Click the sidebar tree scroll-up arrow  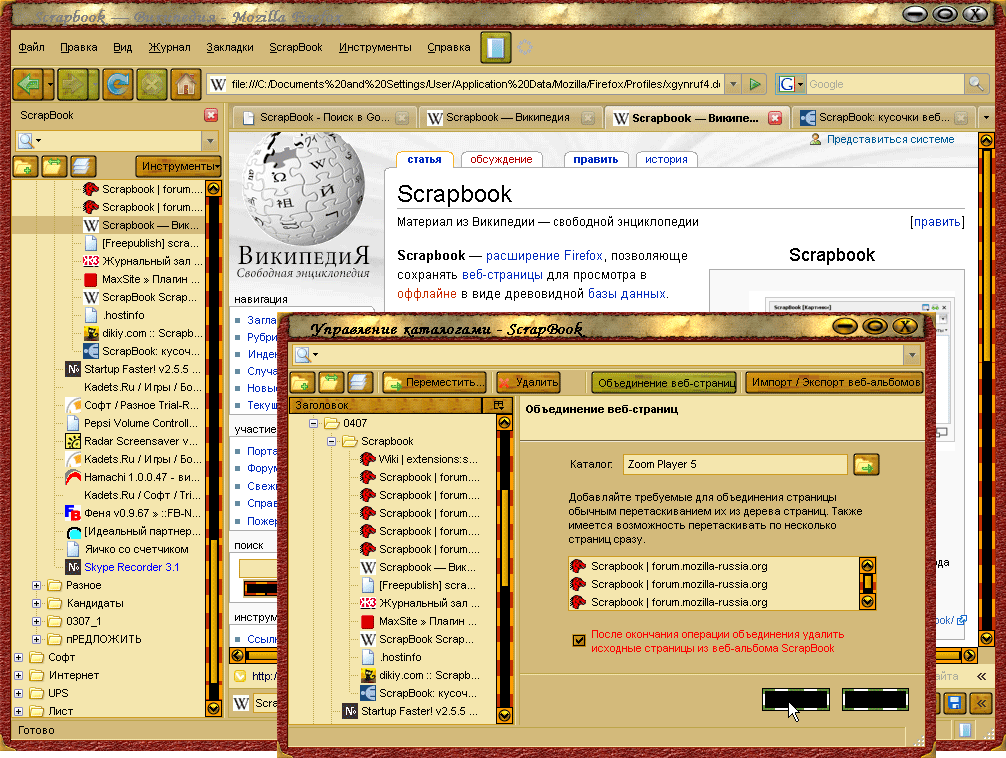coord(214,189)
